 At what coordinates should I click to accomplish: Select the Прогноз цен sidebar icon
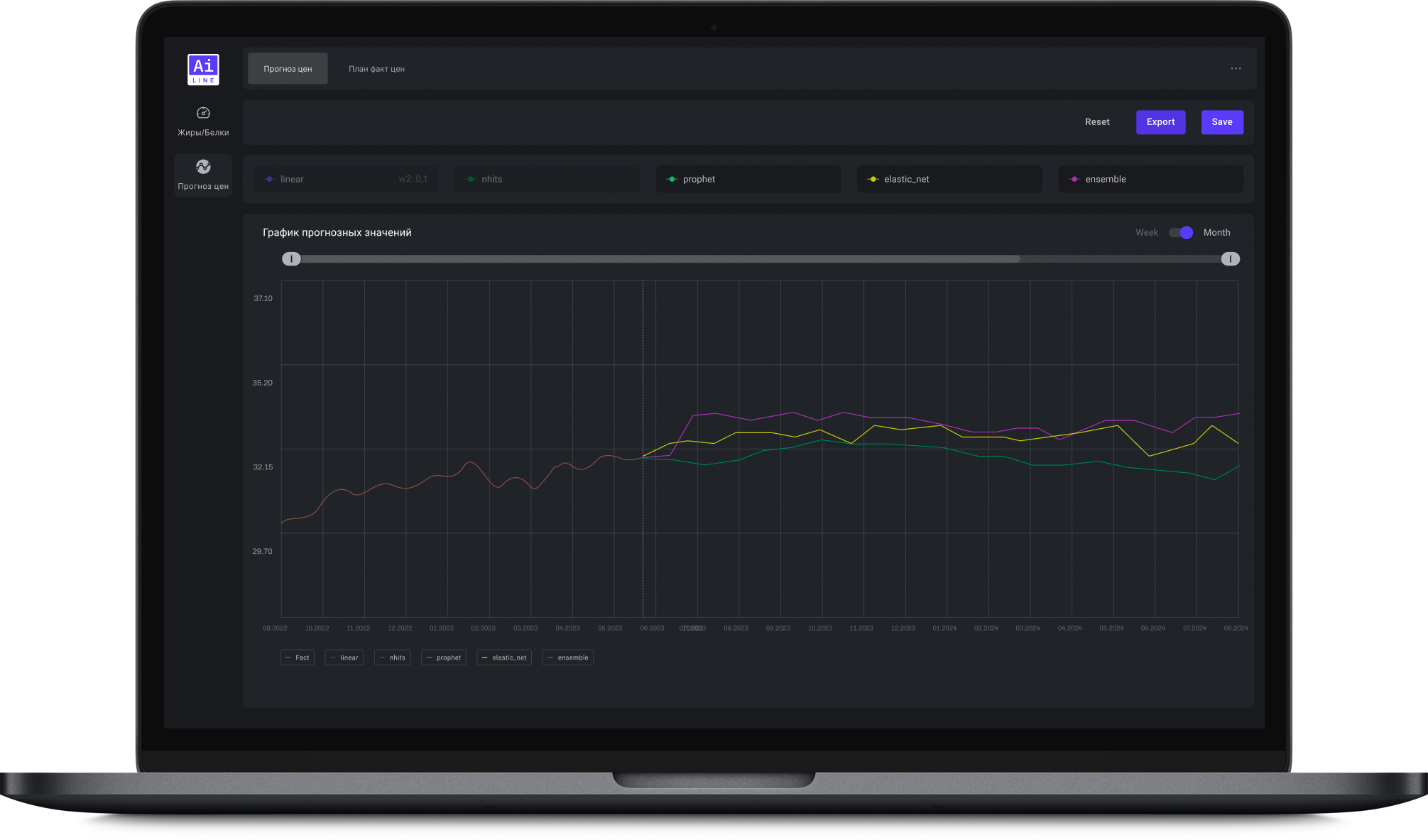pyautogui.click(x=203, y=168)
